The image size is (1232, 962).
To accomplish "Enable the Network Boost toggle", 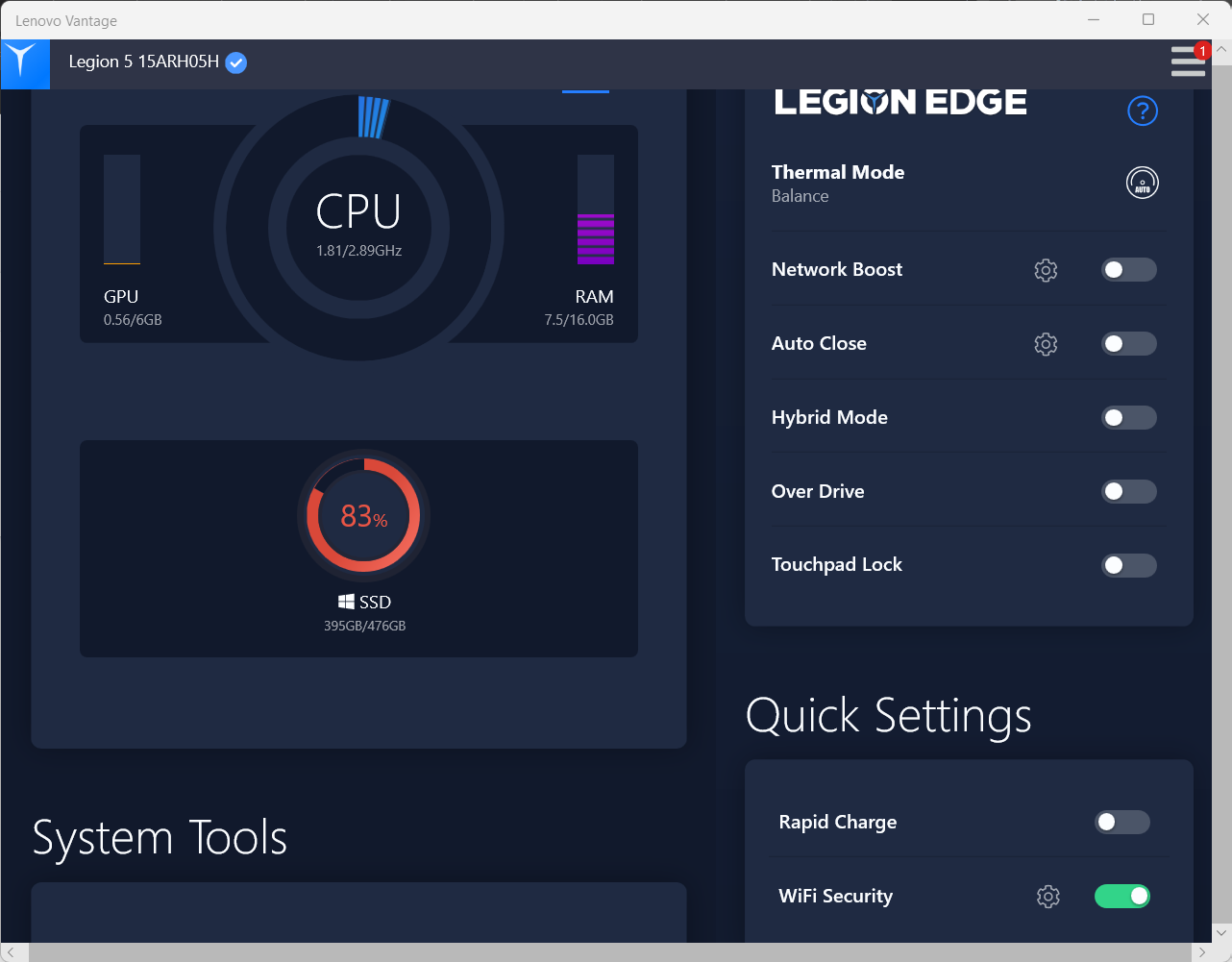I will coord(1128,270).
